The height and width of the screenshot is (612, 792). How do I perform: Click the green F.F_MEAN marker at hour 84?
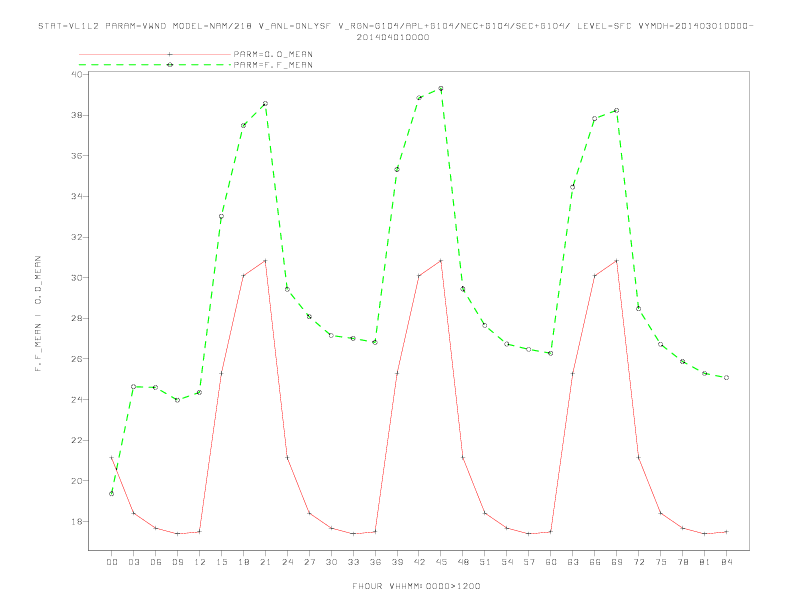[x=726, y=378]
